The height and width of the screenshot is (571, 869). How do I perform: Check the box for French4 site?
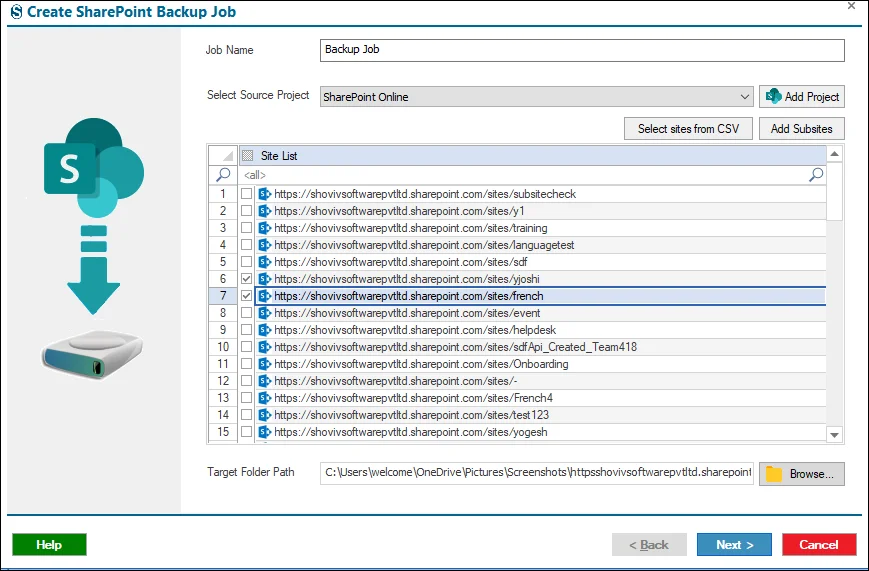tap(247, 398)
